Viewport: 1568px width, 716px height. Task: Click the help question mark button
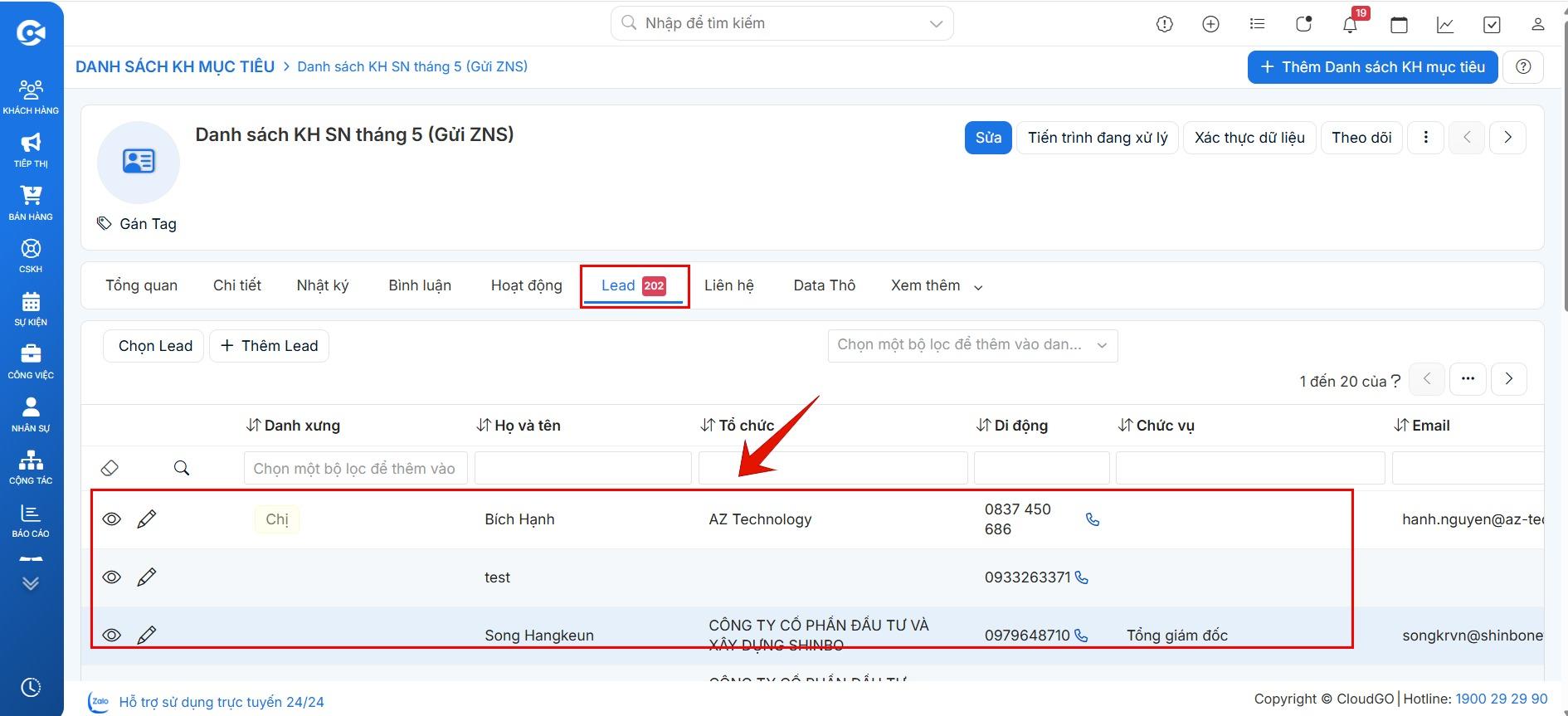coord(1523,67)
